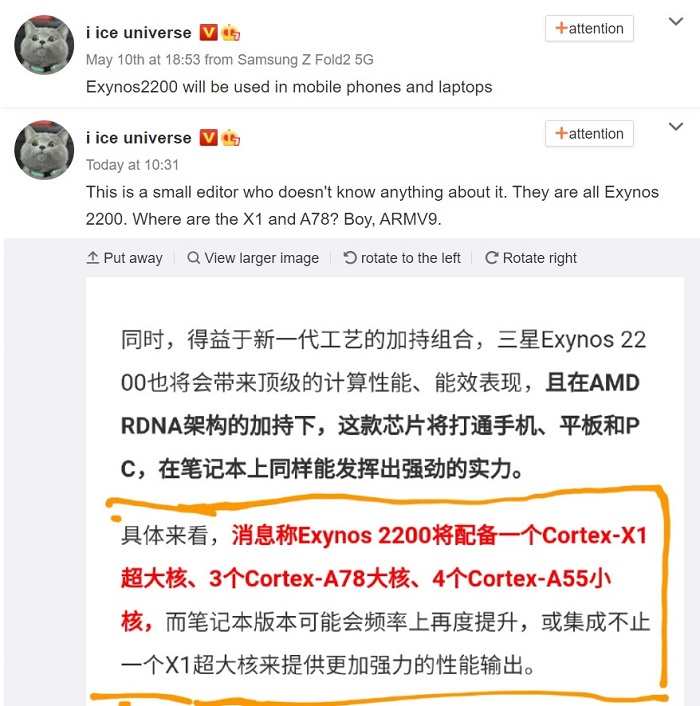Follow via second post's attention button
The height and width of the screenshot is (706, 700).
pyautogui.click(x=589, y=133)
